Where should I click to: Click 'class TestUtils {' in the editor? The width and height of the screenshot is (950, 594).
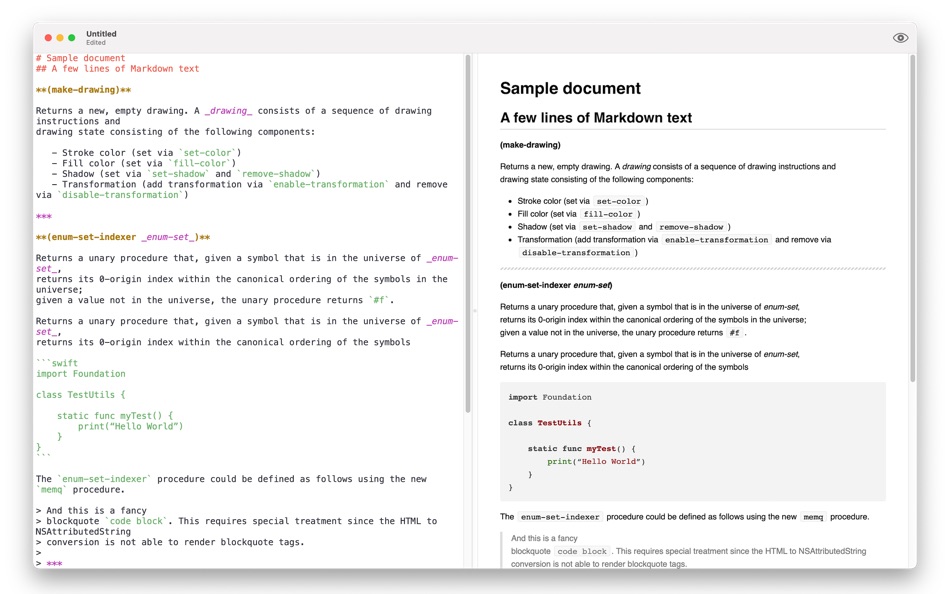tap(81, 395)
